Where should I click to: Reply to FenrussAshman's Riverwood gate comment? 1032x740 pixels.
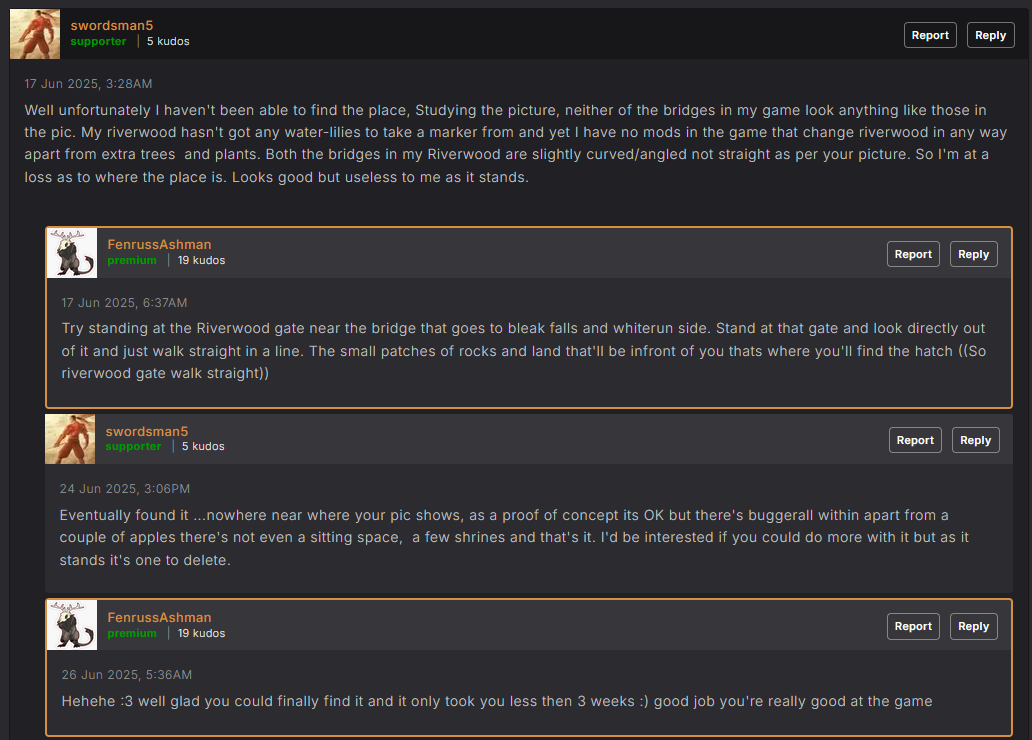coord(973,254)
